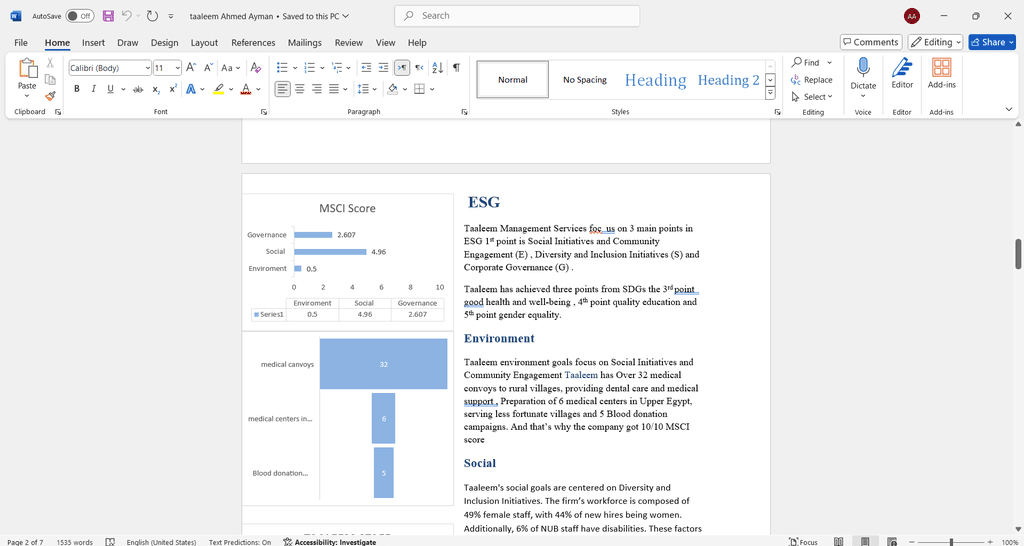Toggle Underline formatting

click(110, 89)
